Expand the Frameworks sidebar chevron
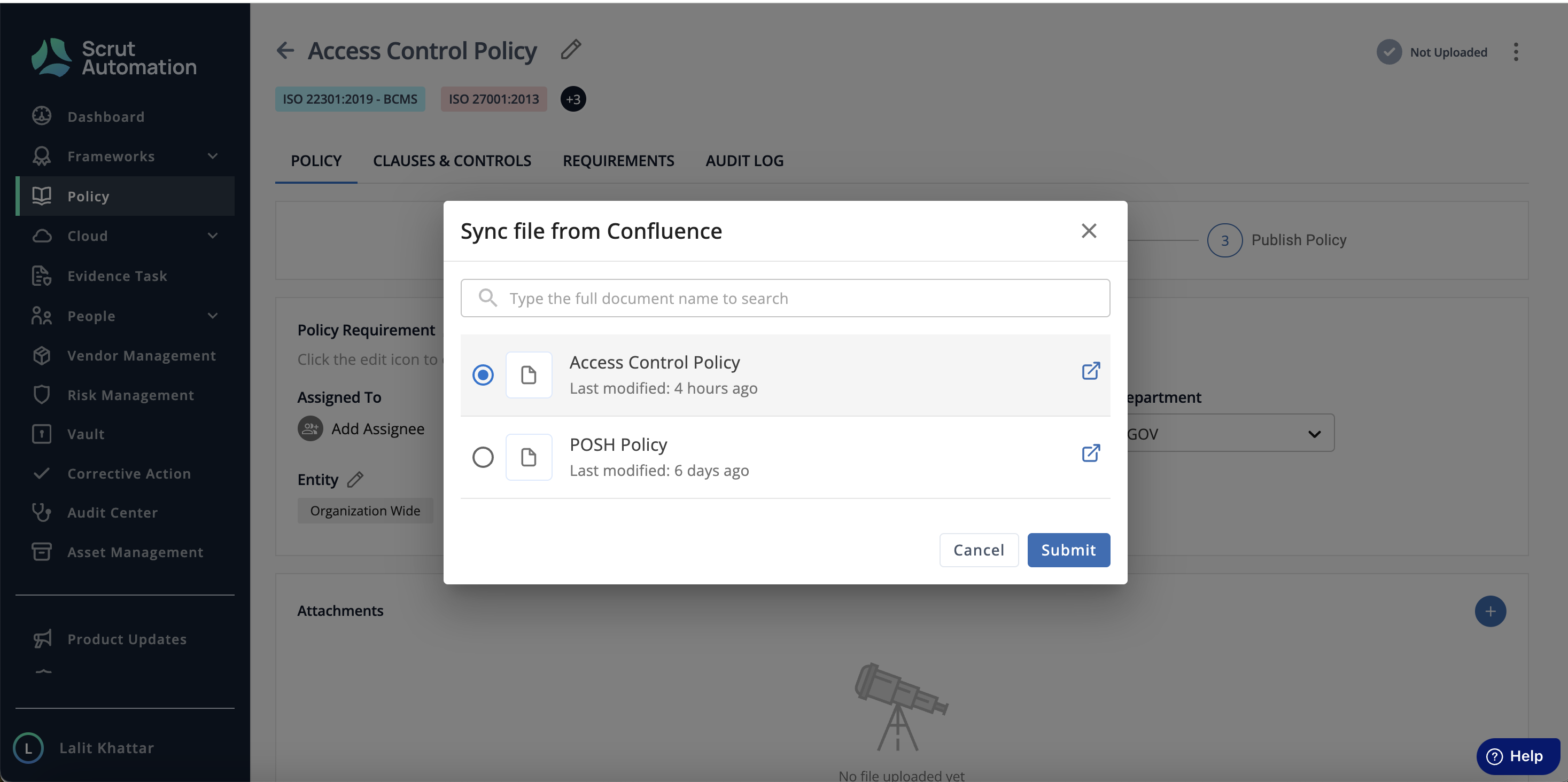The image size is (1568, 782). (213, 156)
